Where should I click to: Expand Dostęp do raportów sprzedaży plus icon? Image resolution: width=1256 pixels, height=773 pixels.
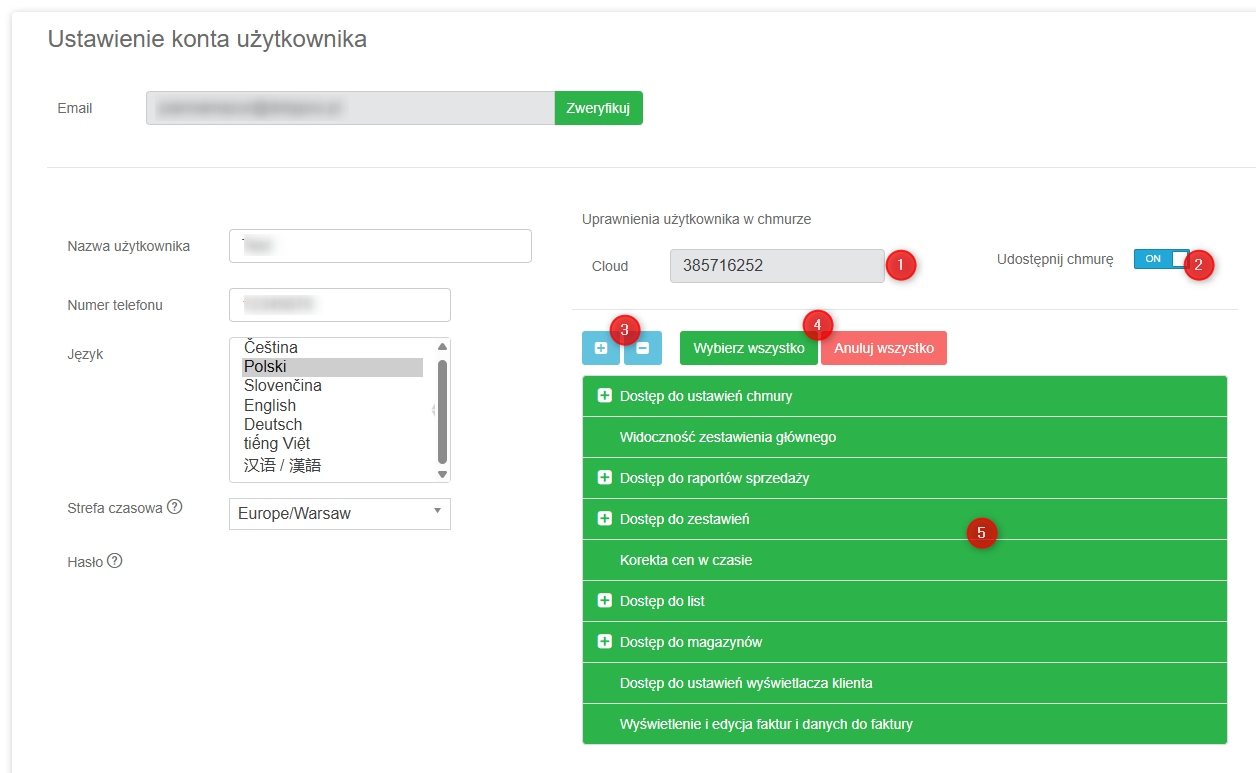click(604, 478)
